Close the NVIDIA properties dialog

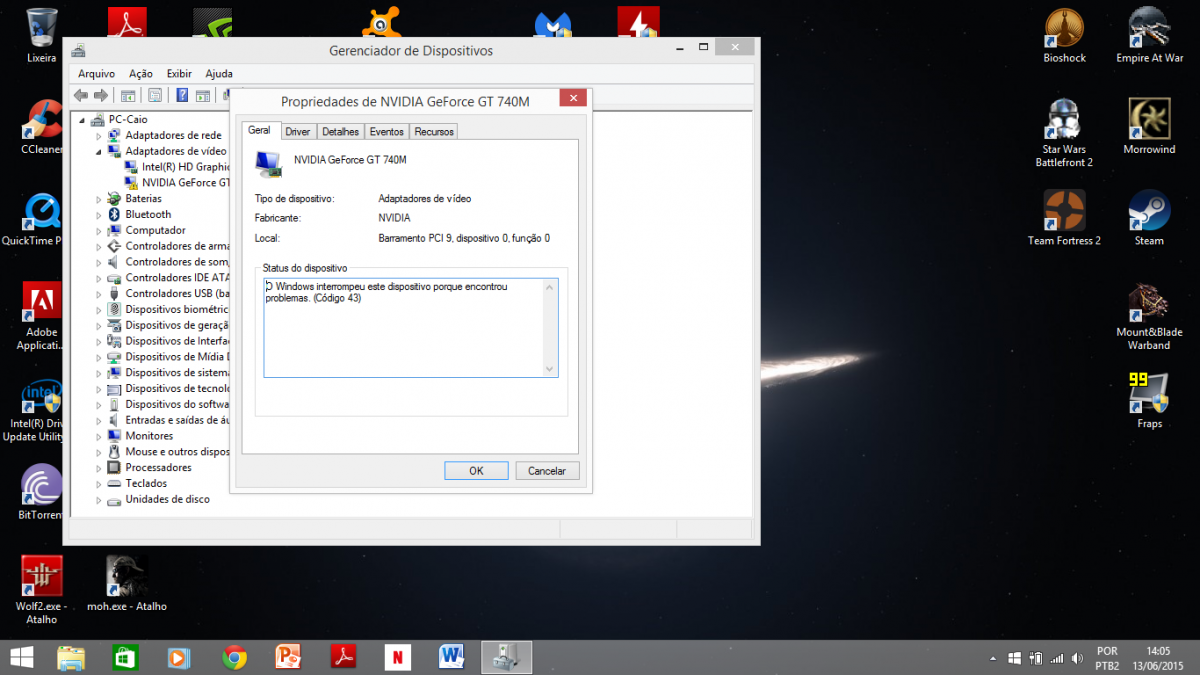click(573, 99)
